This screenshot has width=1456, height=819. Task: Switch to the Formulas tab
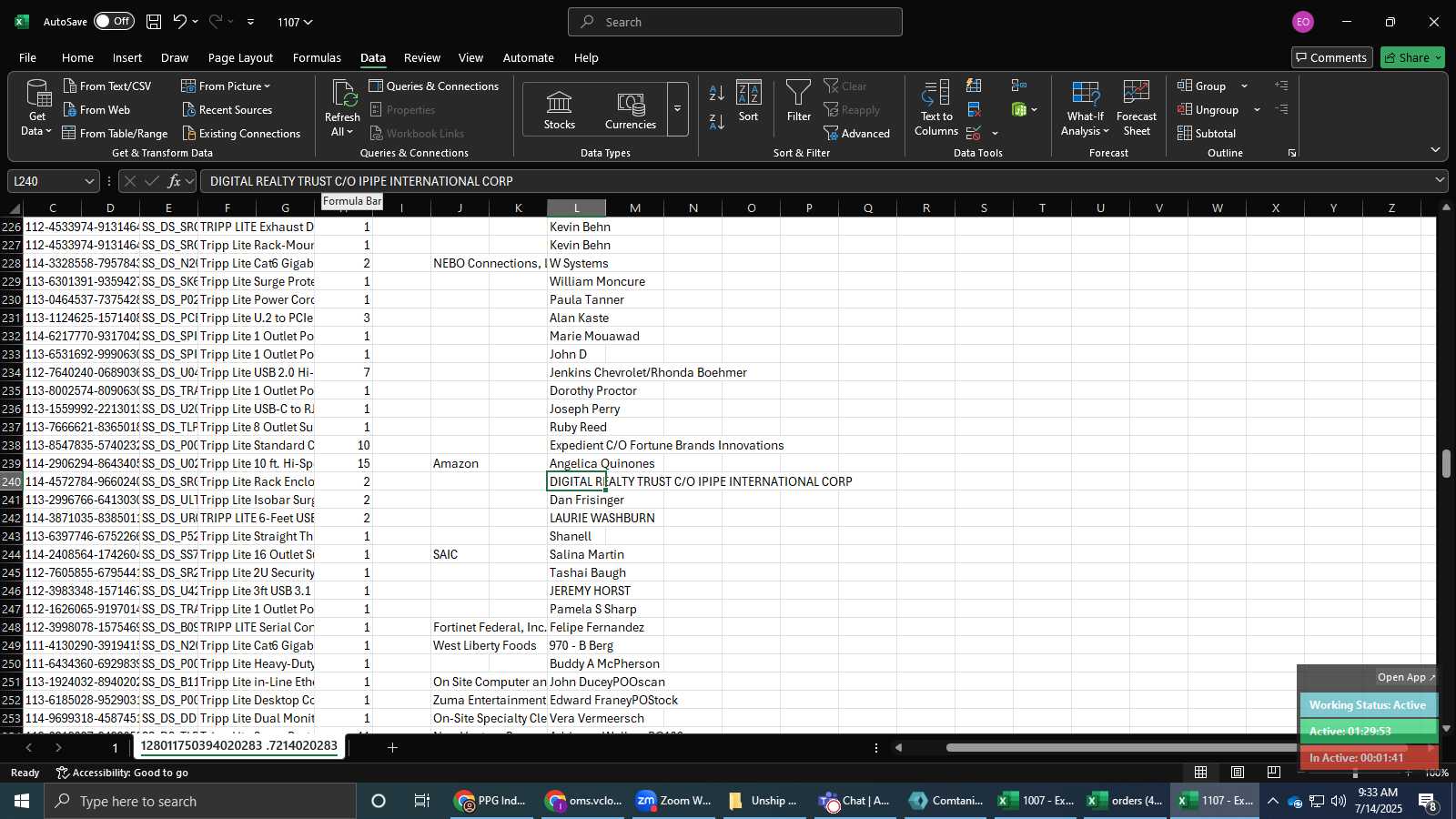click(x=317, y=57)
